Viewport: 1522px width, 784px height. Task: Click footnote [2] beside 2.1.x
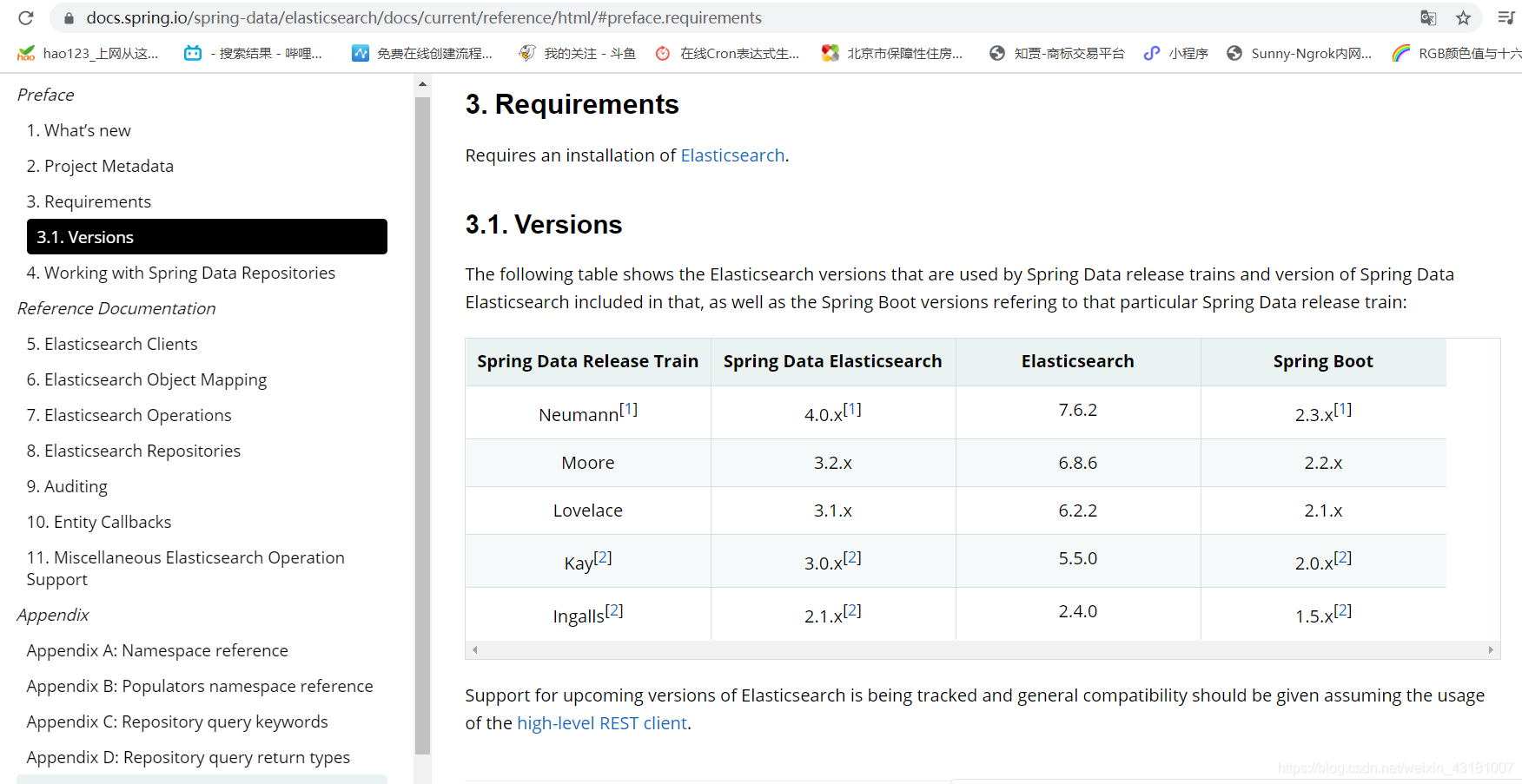pyautogui.click(x=852, y=610)
